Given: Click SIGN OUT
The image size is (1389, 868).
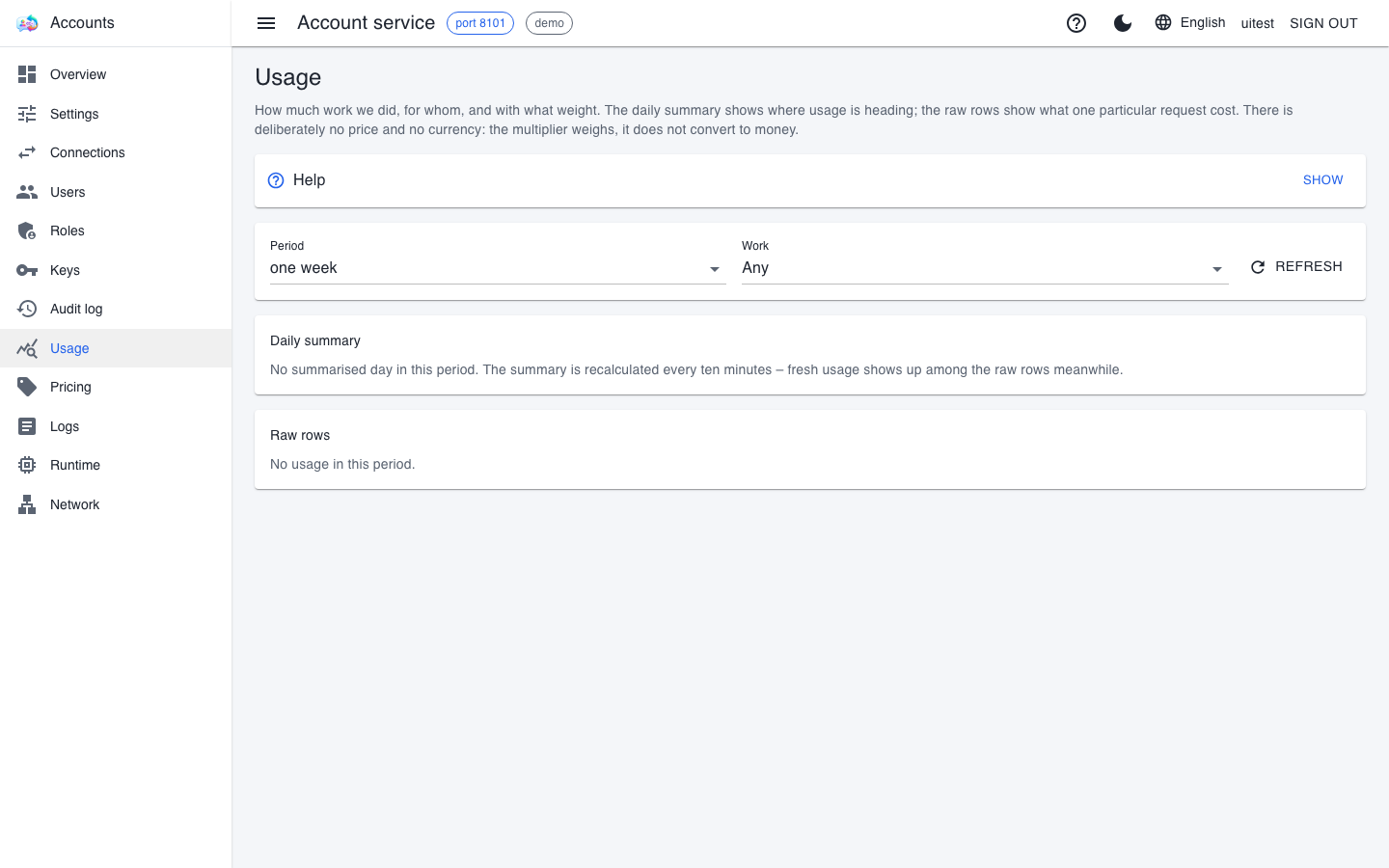Looking at the screenshot, I should tap(1323, 23).
